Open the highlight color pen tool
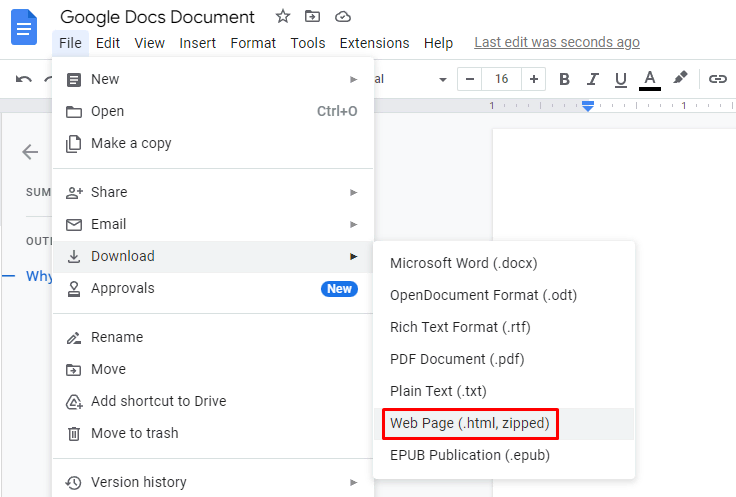The image size is (736, 497). pos(680,78)
